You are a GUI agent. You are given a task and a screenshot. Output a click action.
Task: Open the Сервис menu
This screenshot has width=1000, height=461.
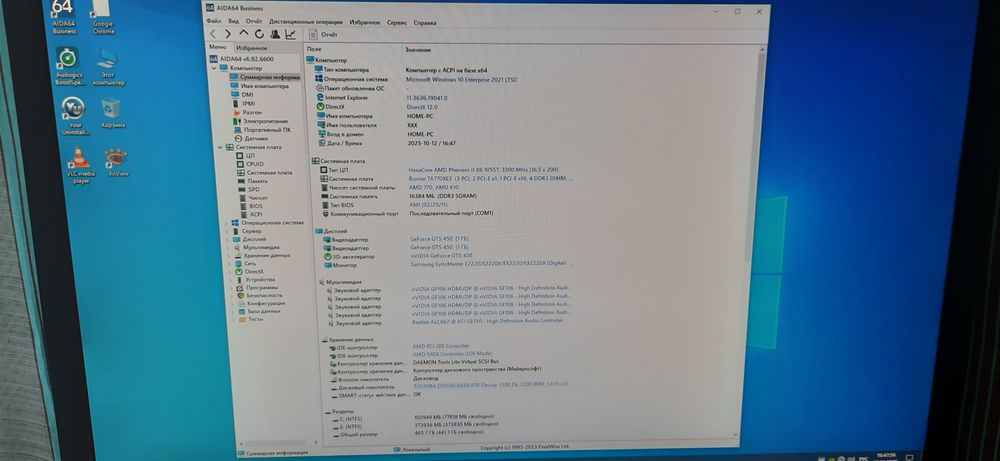click(x=397, y=22)
